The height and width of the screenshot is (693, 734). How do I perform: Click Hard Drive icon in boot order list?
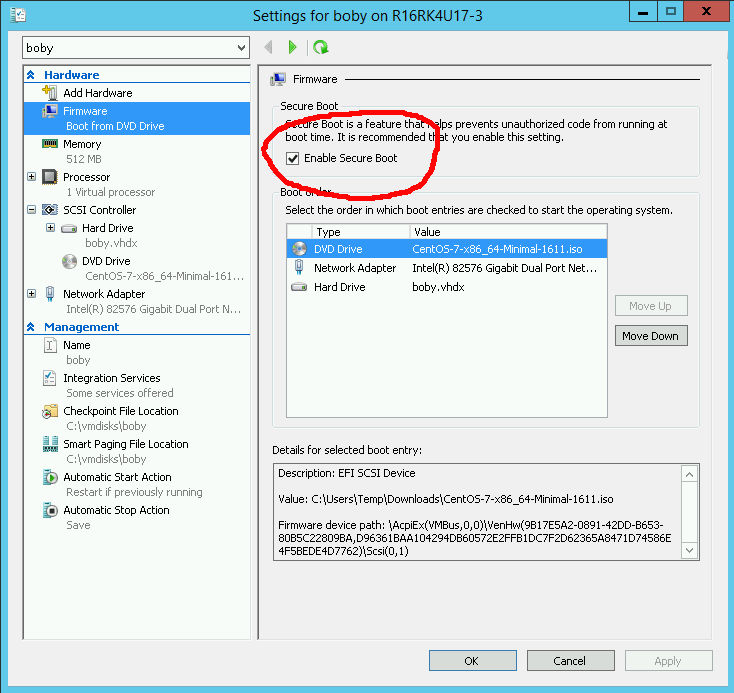[299, 287]
